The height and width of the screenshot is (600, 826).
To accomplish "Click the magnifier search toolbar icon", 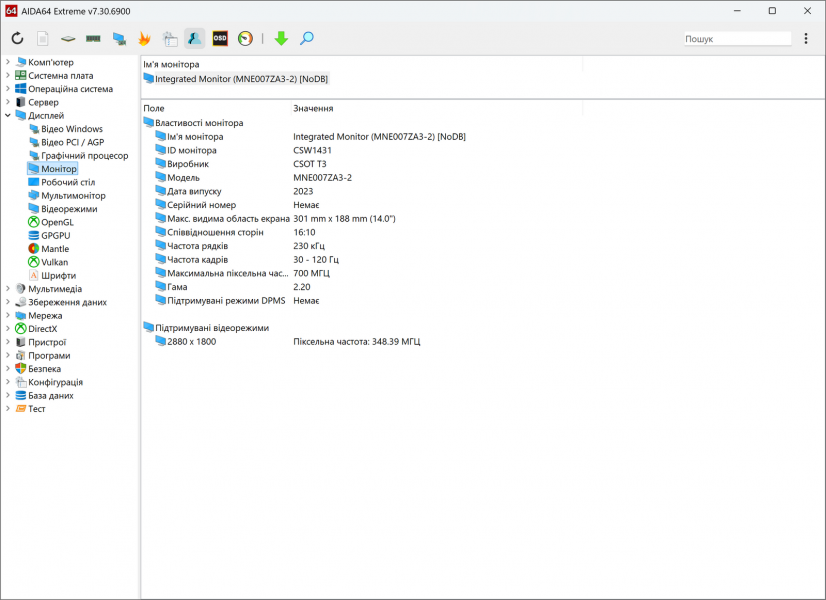I will click(307, 39).
